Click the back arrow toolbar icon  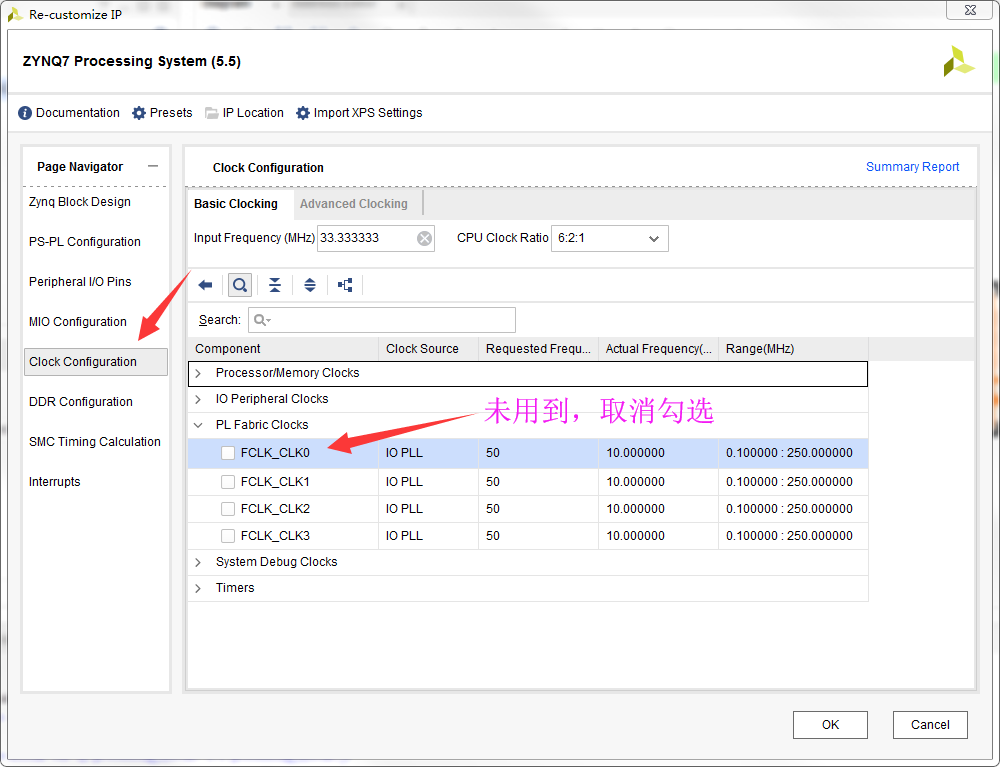205,285
